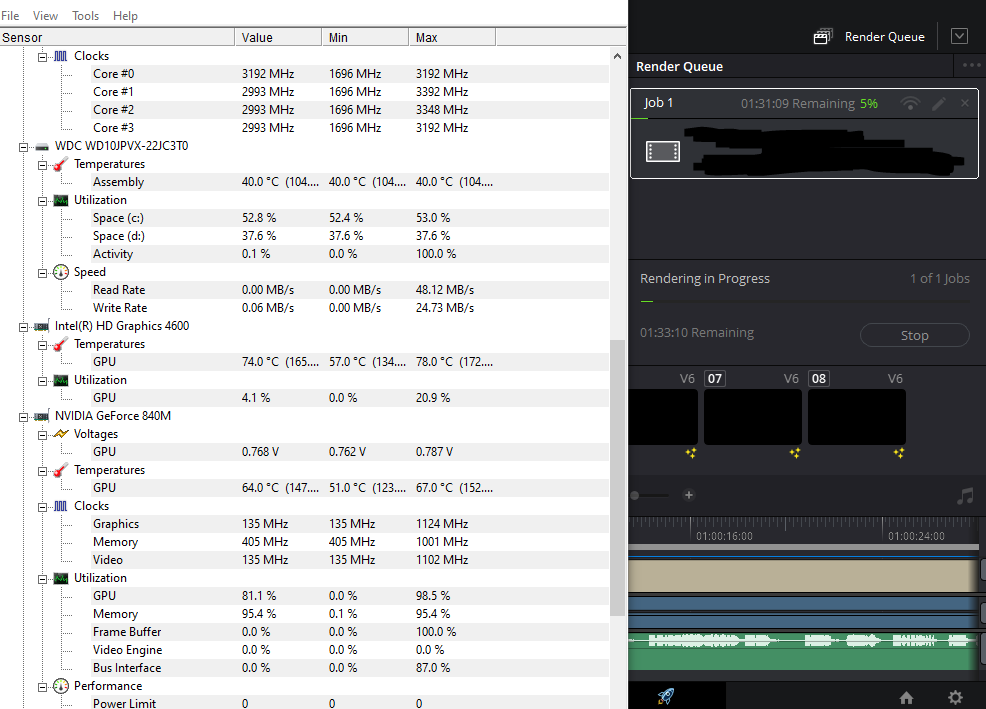Image resolution: width=986 pixels, height=709 pixels.
Task: Click the zoom slider handle
Action: coord(635,495)
